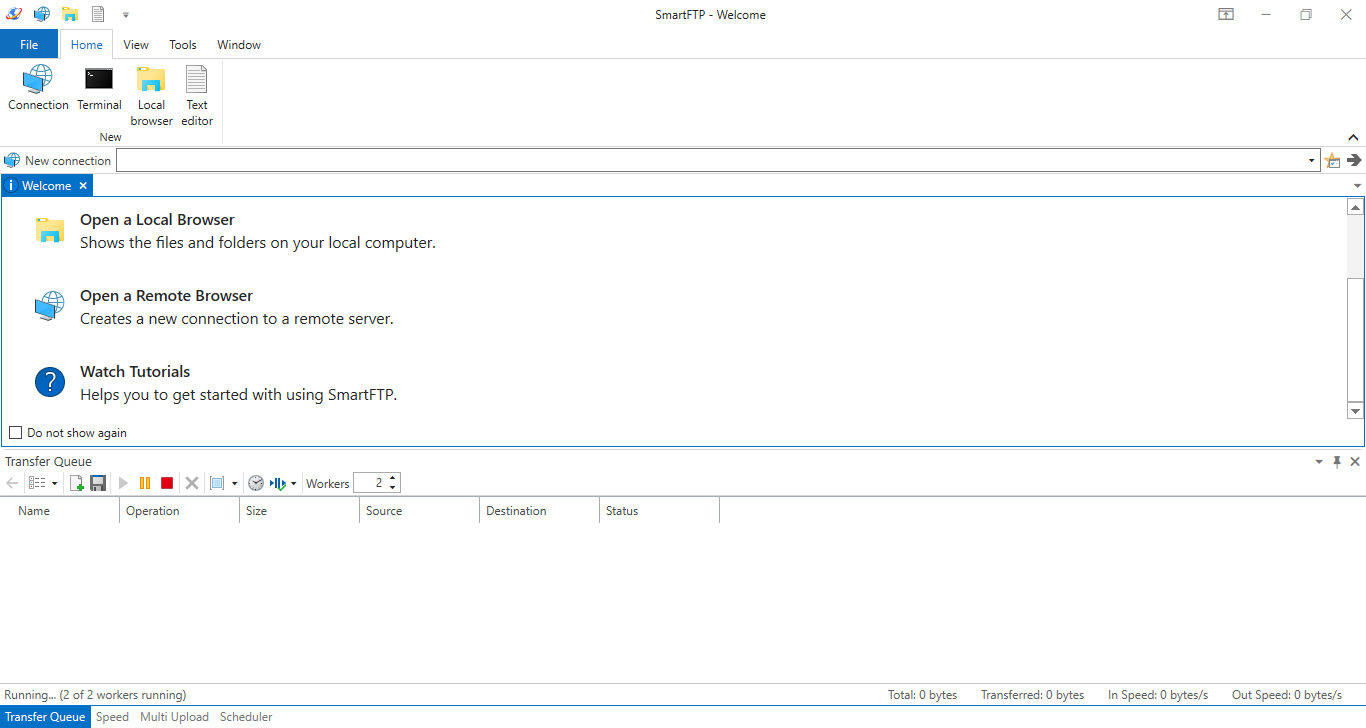Launch Local browser from the ribbon

point(151,96)
